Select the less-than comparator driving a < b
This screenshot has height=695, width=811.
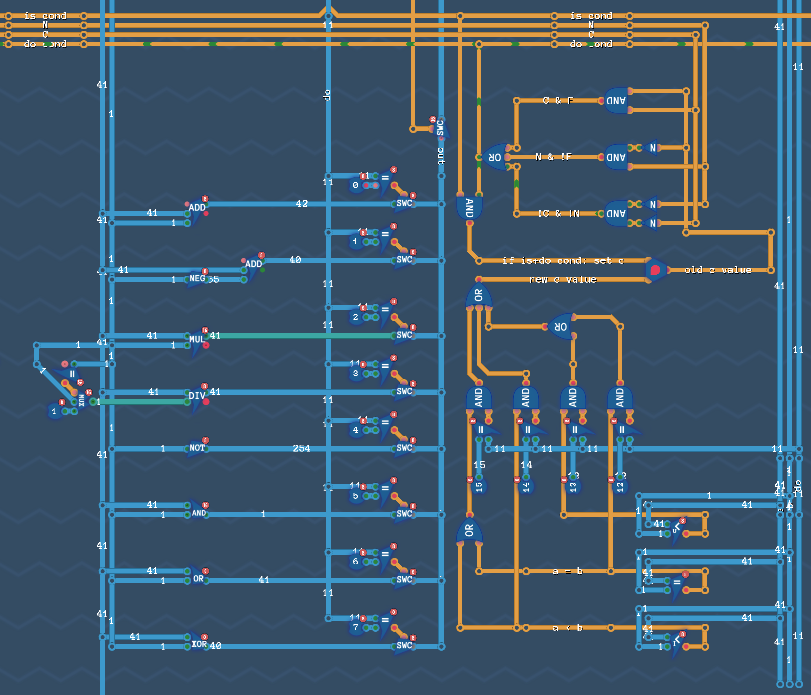point(678,639)
